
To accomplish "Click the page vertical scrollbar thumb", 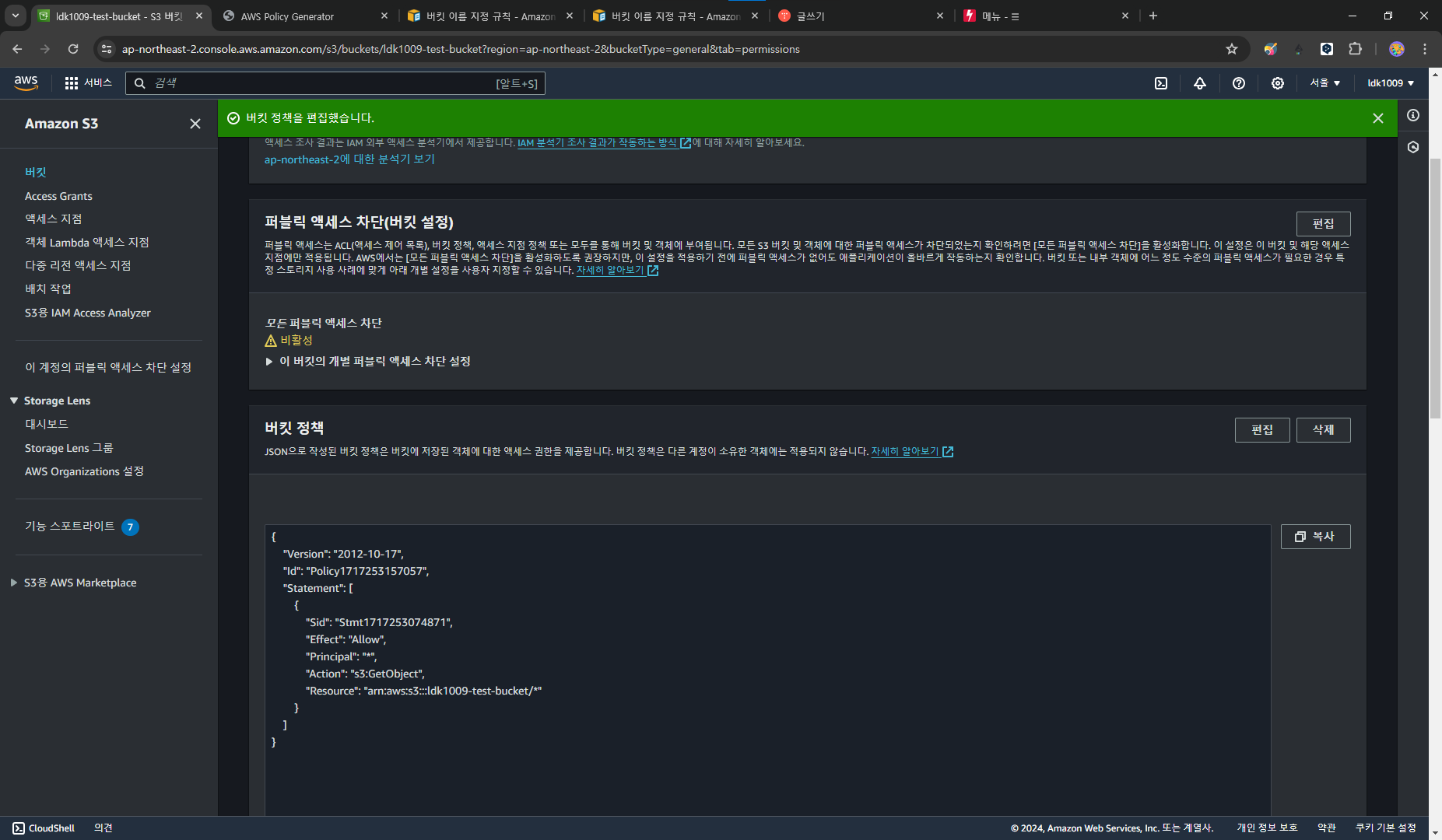I will click(x=1435, y=288).
